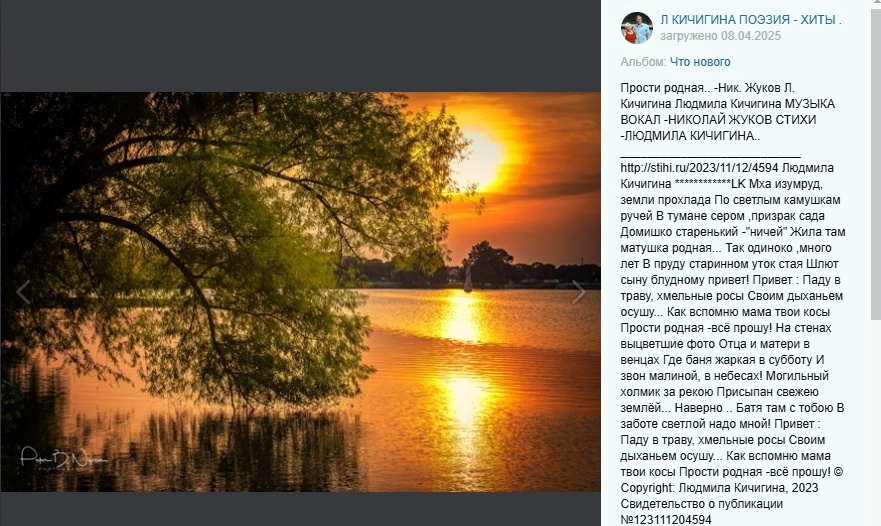
Task: Advance to the next photo with the right chevron
Action: coord(579,292)
